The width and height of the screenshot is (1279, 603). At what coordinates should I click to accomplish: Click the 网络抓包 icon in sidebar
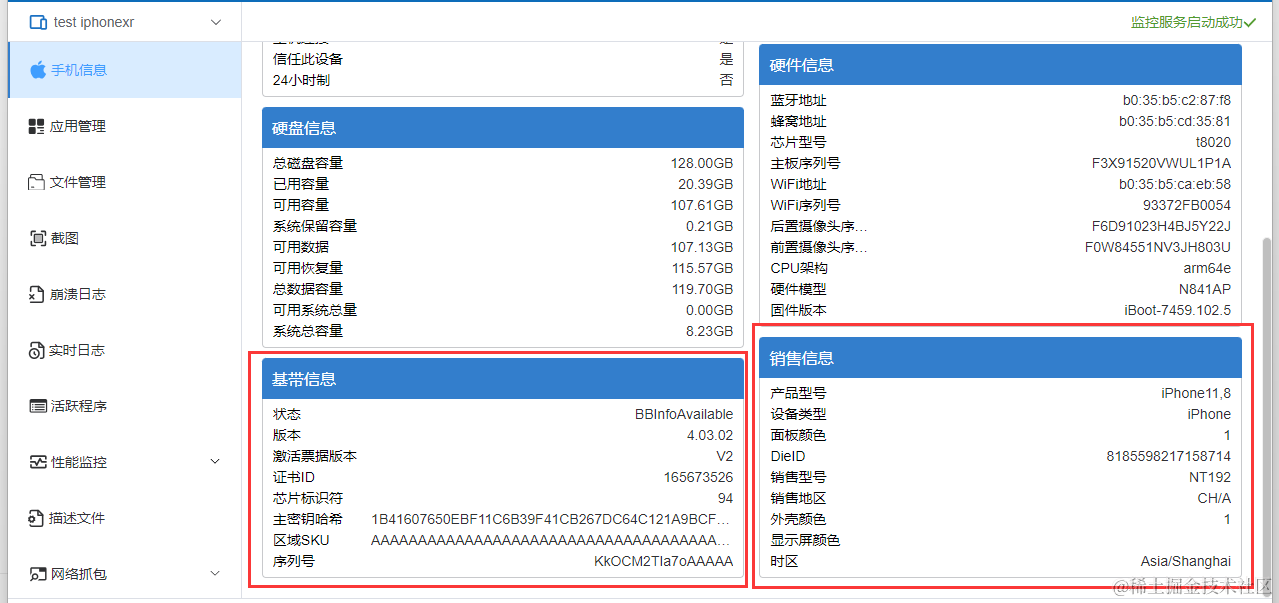[38, 574]
